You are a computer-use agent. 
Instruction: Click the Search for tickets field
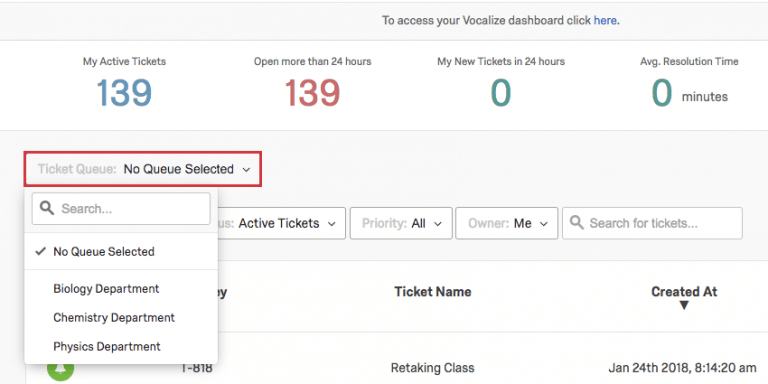[652, 223]
